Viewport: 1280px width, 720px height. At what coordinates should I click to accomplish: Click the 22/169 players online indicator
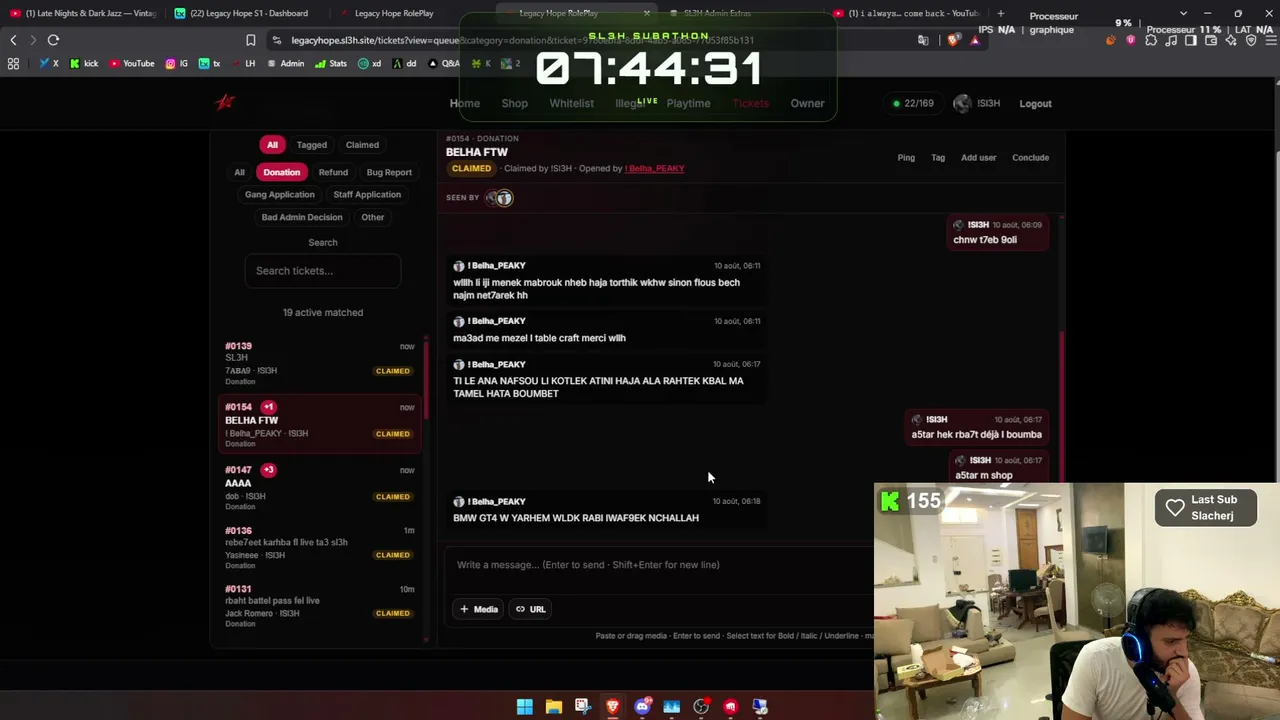(x=913, y=103)
